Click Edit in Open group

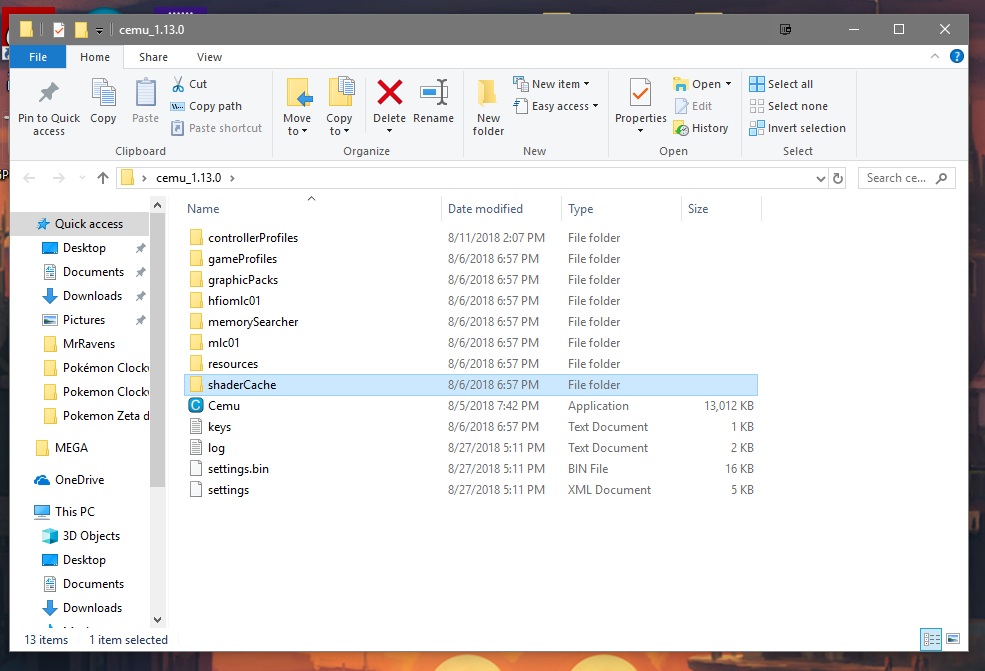click(694, 106)
